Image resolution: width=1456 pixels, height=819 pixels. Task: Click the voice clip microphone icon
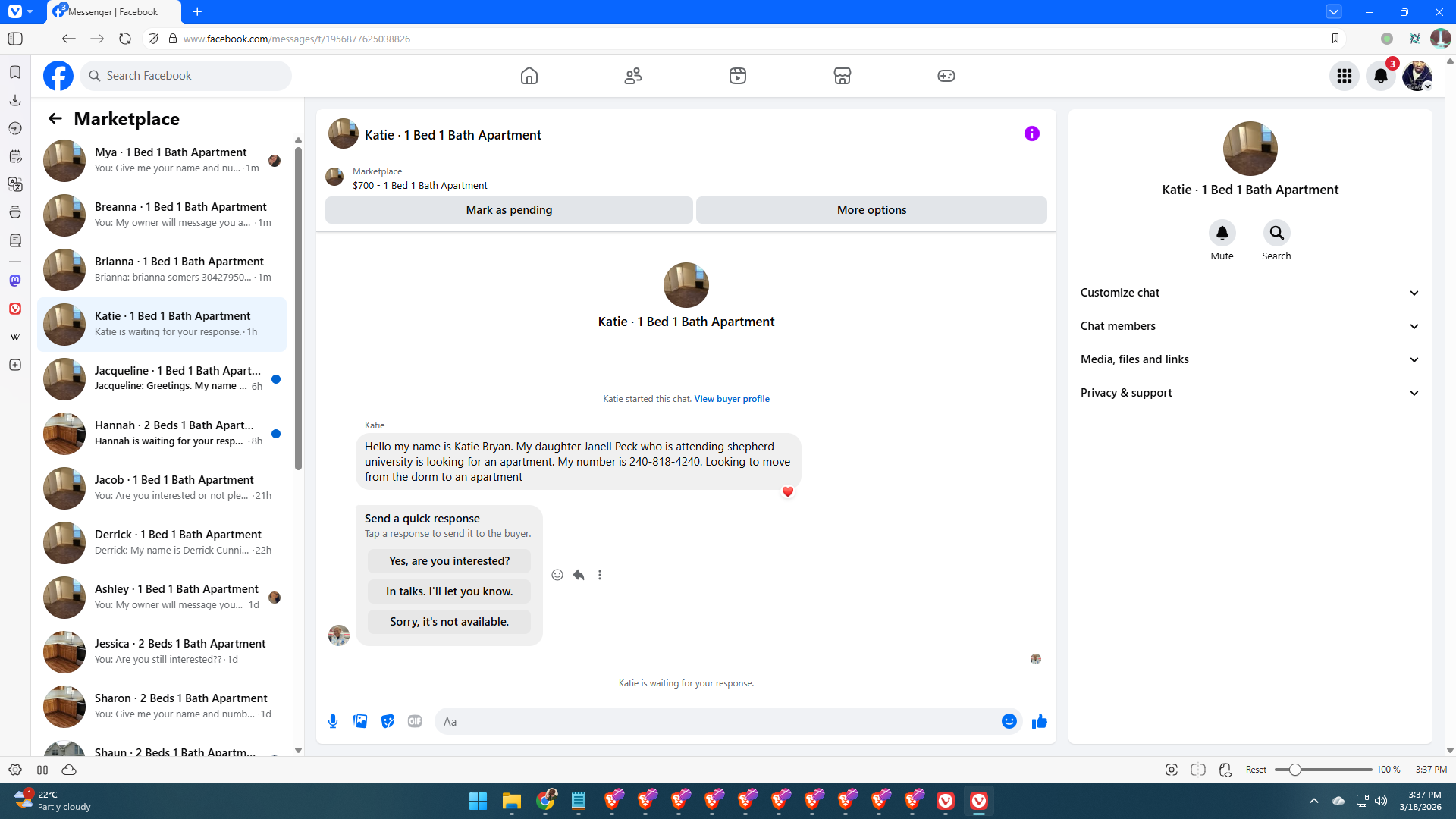pos(332,721)
